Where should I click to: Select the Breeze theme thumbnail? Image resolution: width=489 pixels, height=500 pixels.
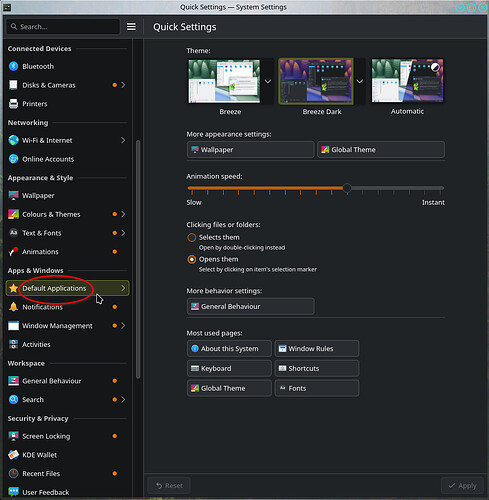[x=224, y=81]
